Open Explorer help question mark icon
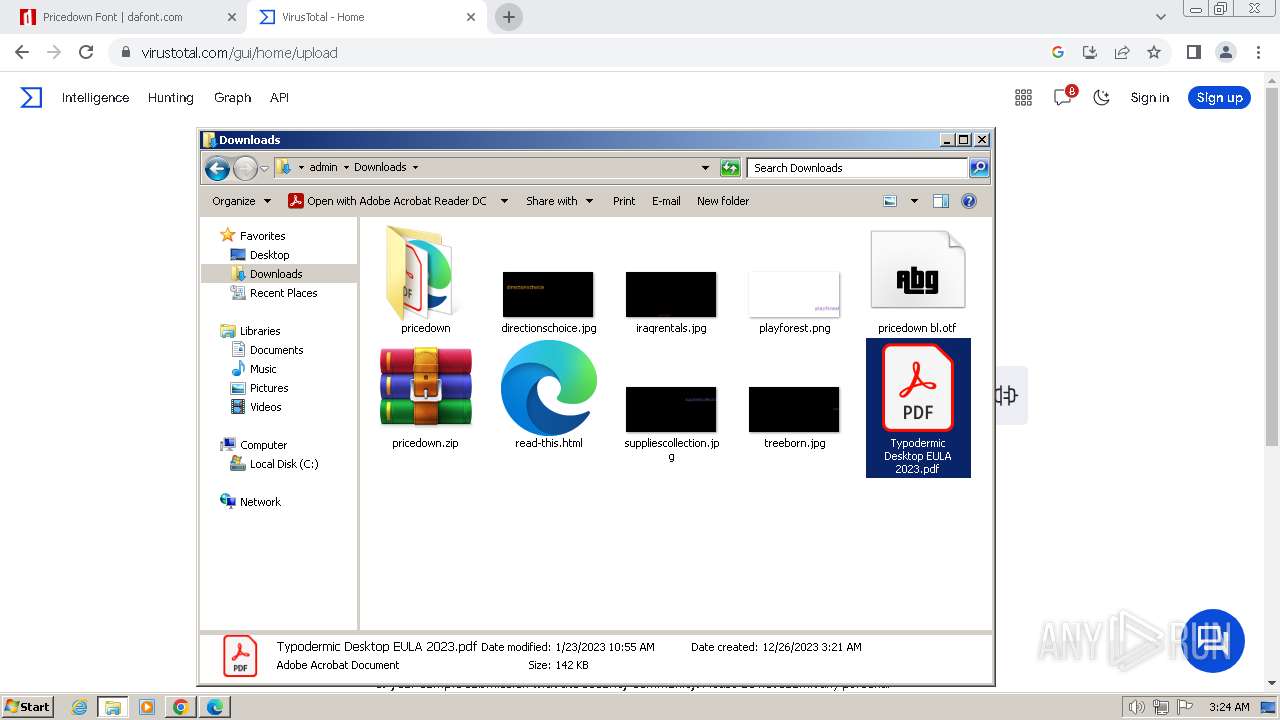This screenshot has width=1280, height=720. (x=968, y=201)
